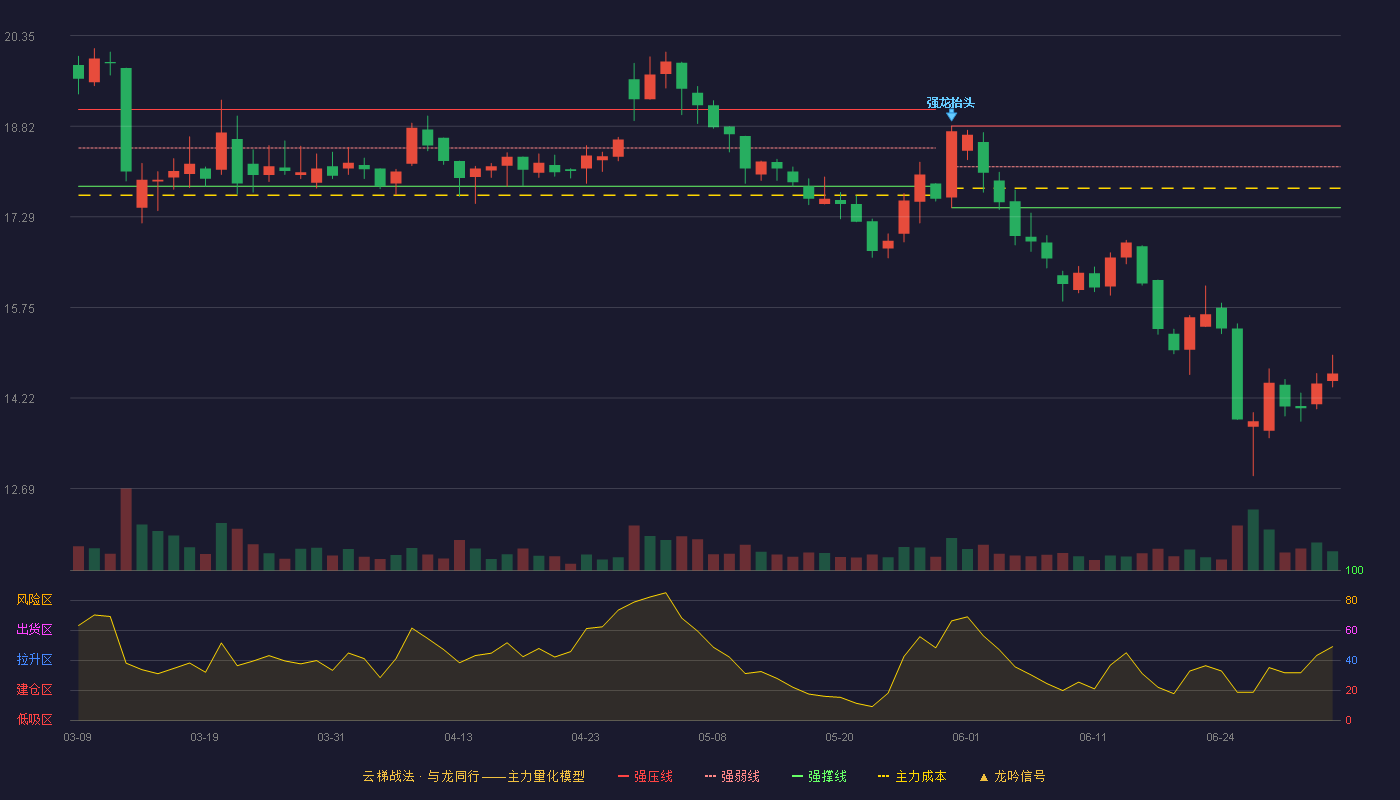Click the 03-19 date label
Viewport: 1400px width, 800px height.
pyautogui.click(x=204, y=737)
